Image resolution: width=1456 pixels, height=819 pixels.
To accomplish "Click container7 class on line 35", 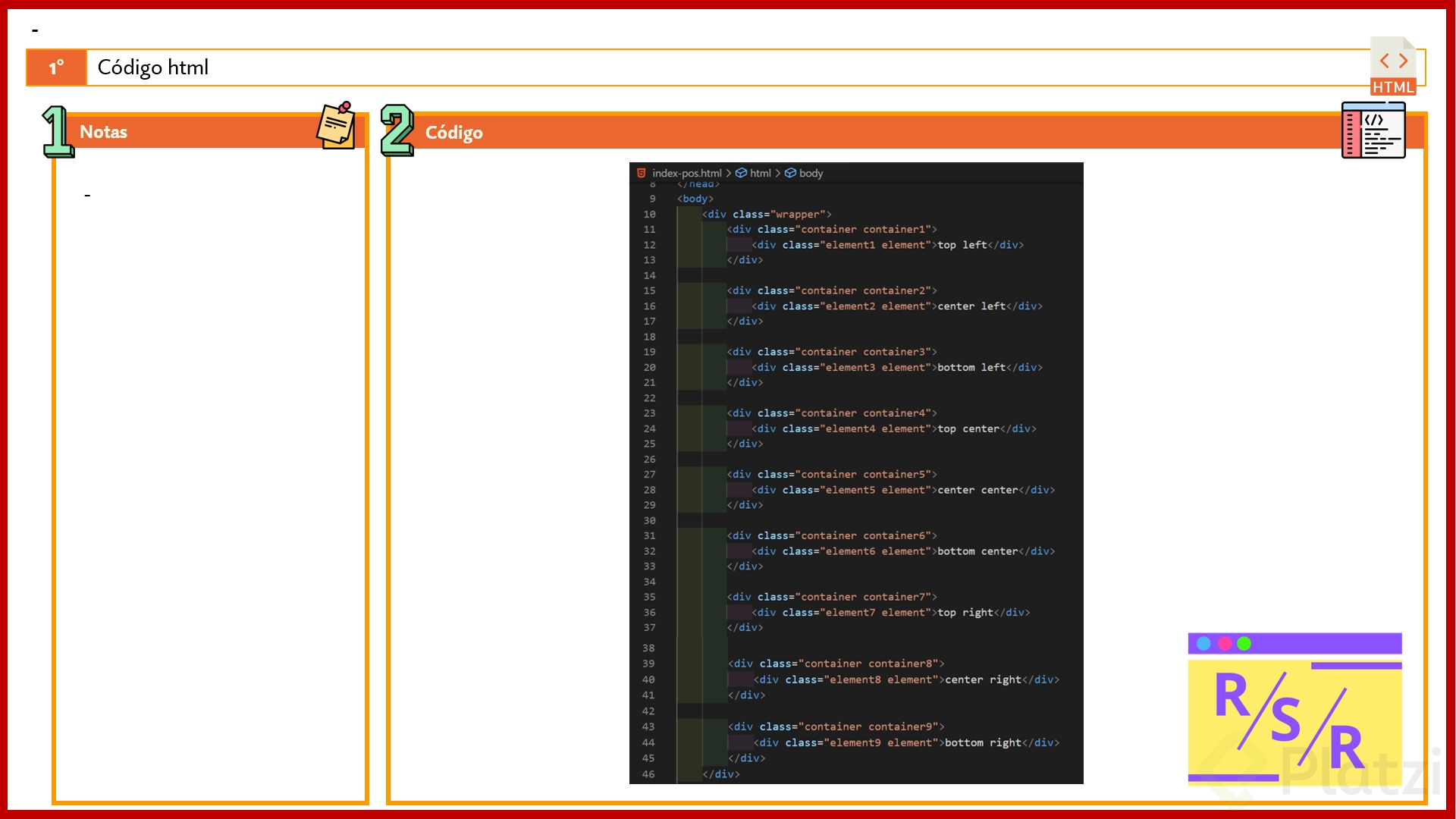I will pos(895,598).
